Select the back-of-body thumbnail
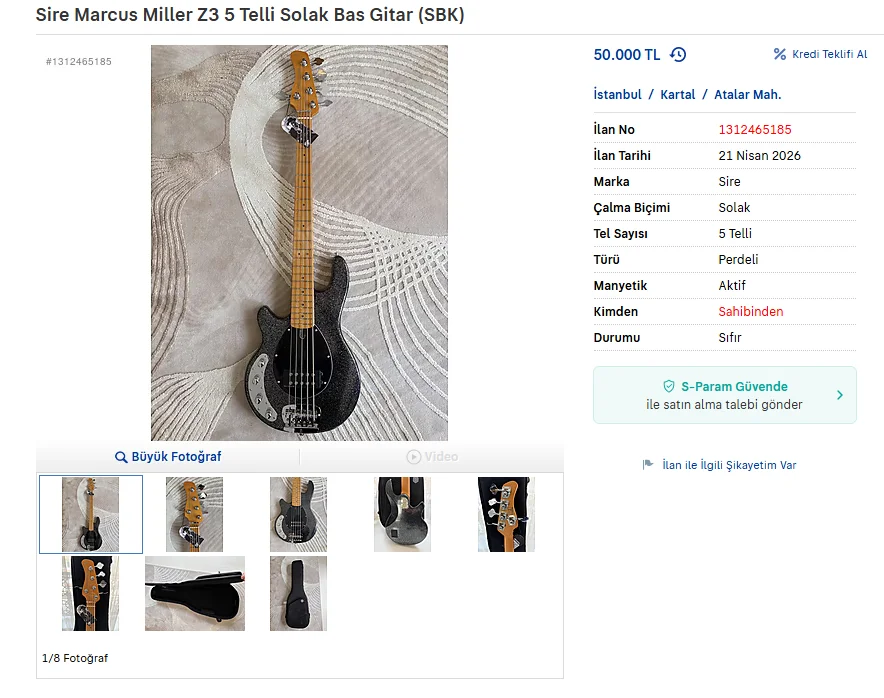Screen dimensions: 884x698 coord(402,514)
